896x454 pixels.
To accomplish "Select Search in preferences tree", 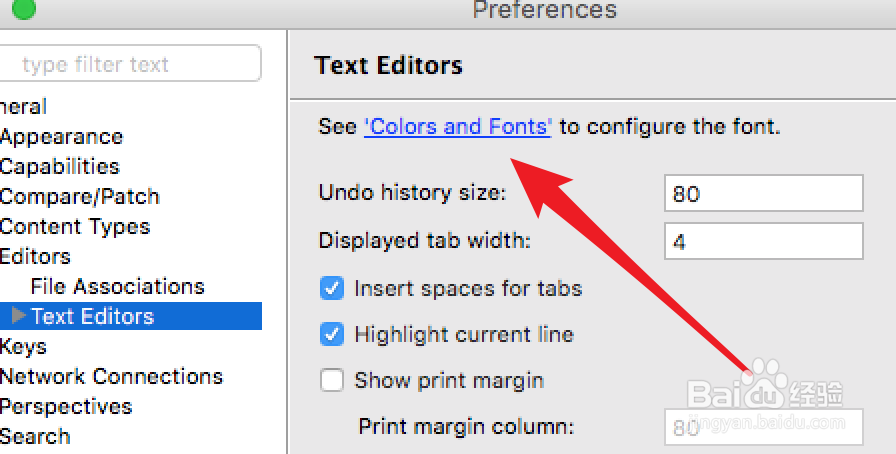I will 35,436.
